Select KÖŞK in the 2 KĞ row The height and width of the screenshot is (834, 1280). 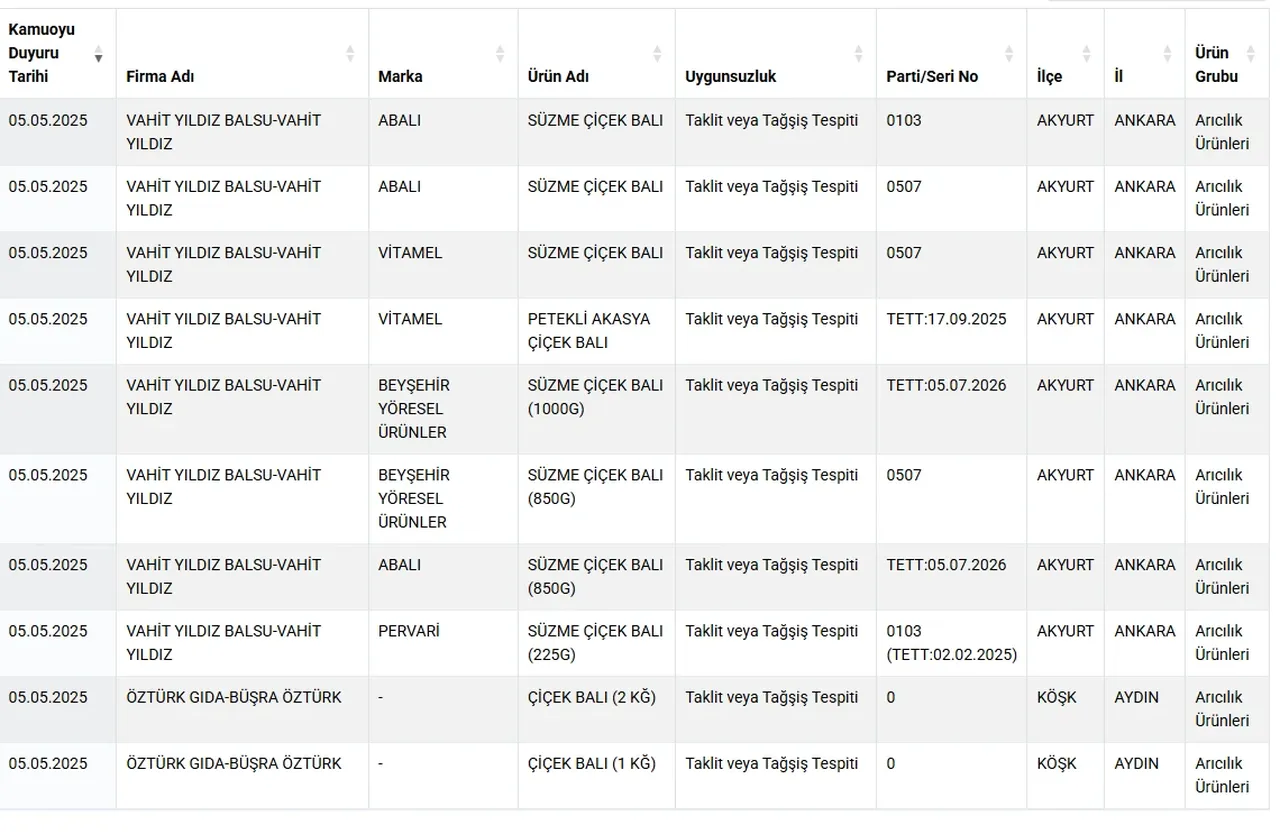click(x=1057, y=697)
